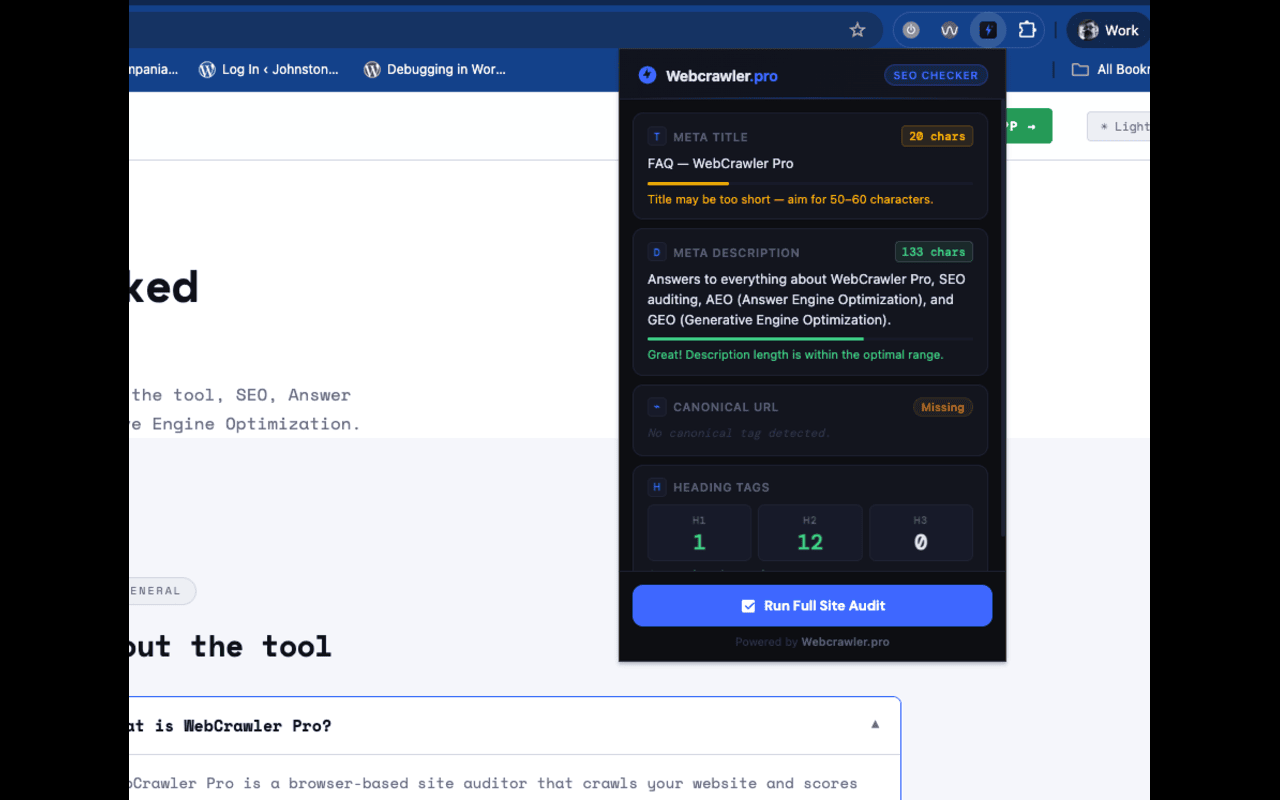Viewport: 1280px width, 800px height.
Task: Open the Work profile menu
Action: [1109, 30]
